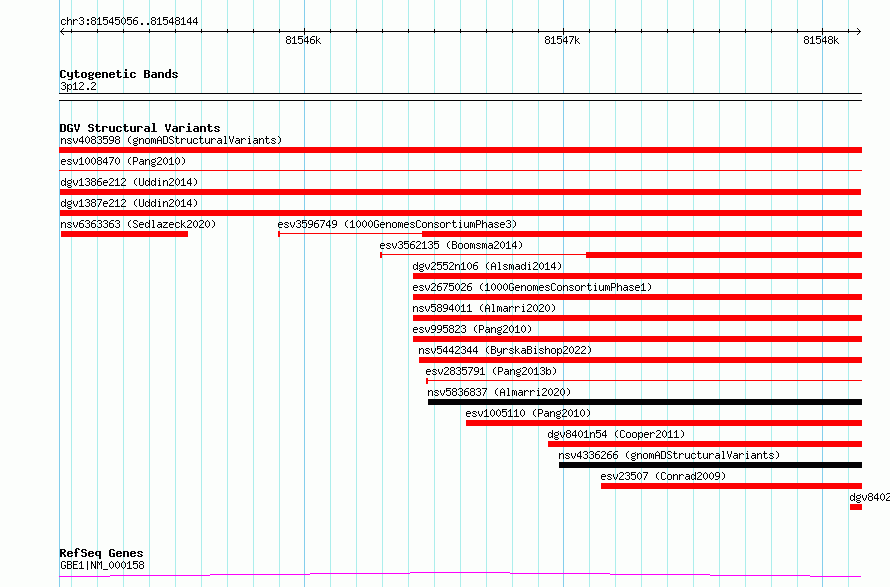The image size is (890, 587).
Task: Click the red bar under nsv5442344
Action: [640, 360]
